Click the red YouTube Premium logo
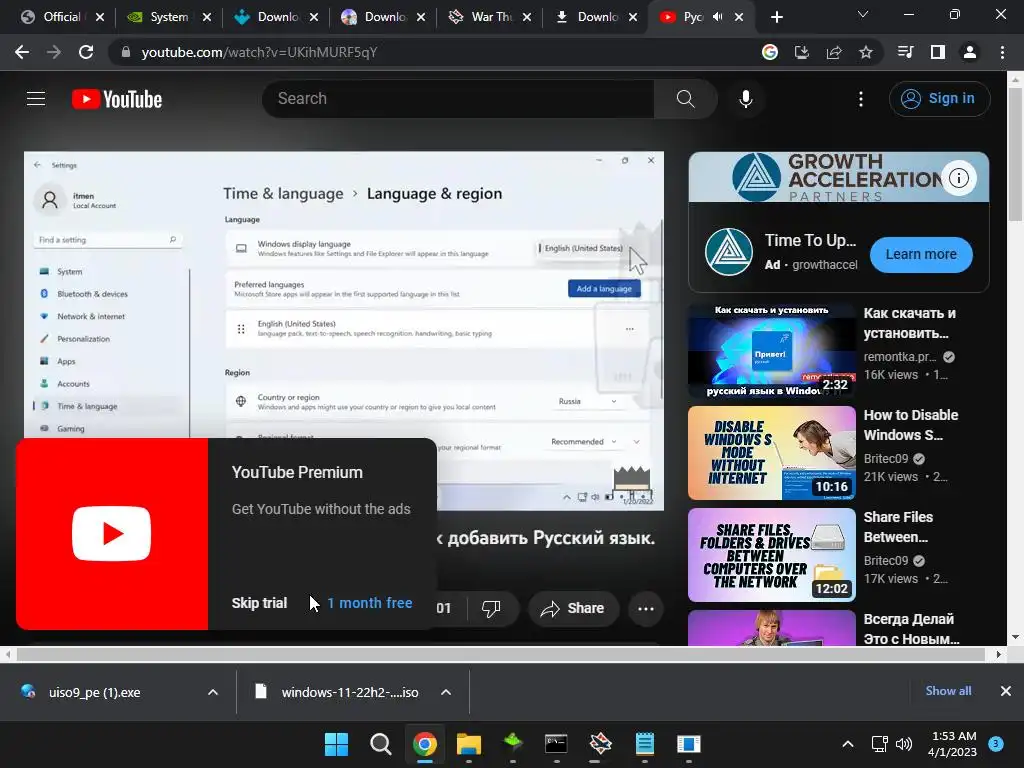Screen dimensions: 1024x768 [x=112, y=534]
